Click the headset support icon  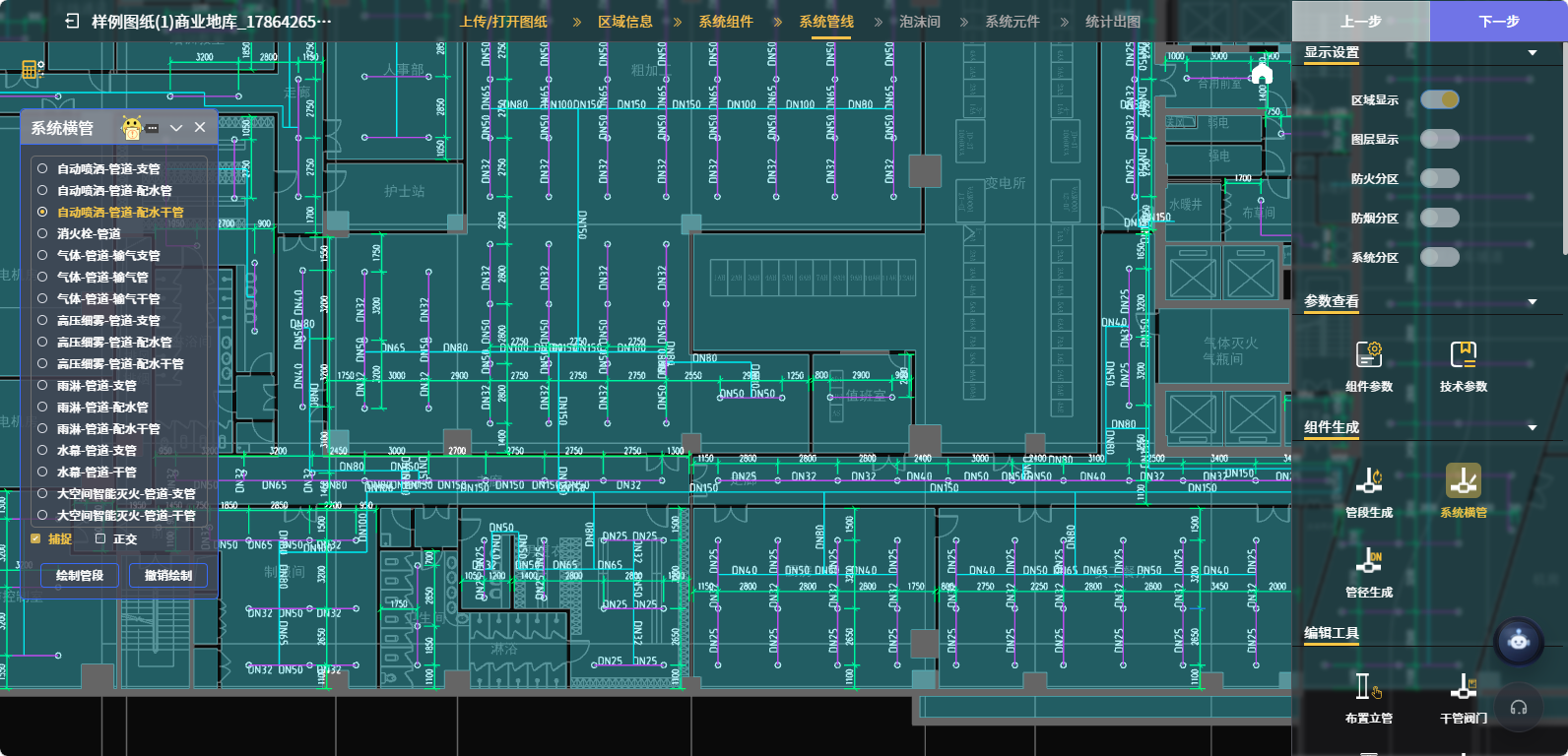pyautogui.click(x=1519, y=707)
